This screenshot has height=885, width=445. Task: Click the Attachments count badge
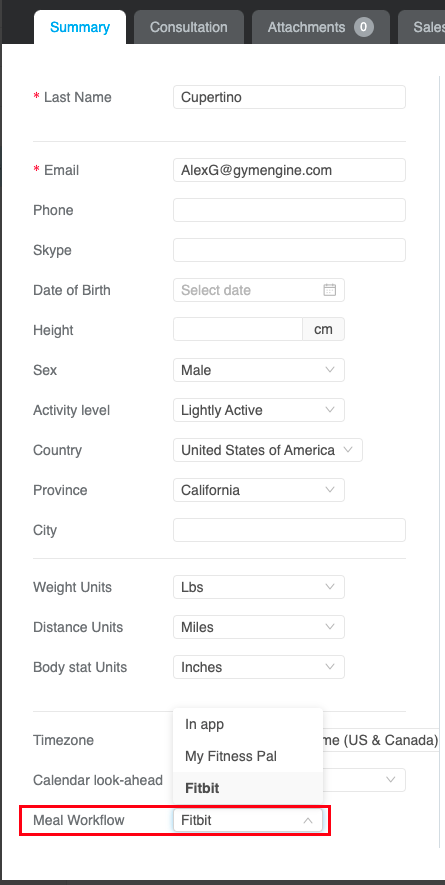pyautogui.click(x=364, y=27)
